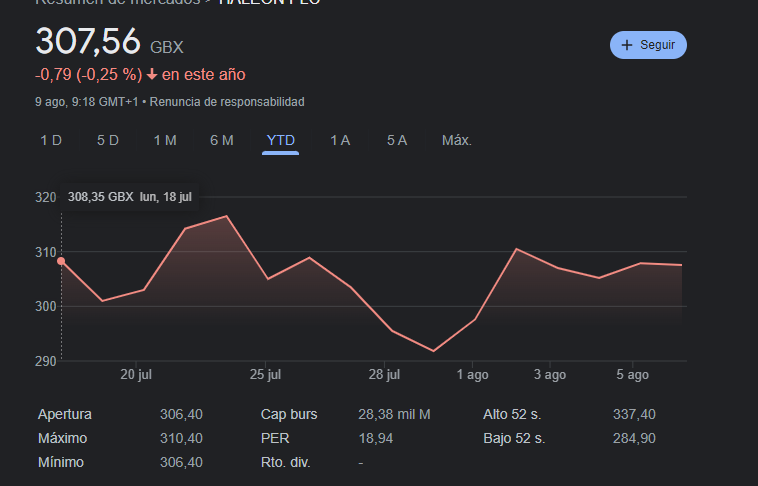Screen dimensions: 758x486
Task: Click the Máximo label
Action: point(62,439)
